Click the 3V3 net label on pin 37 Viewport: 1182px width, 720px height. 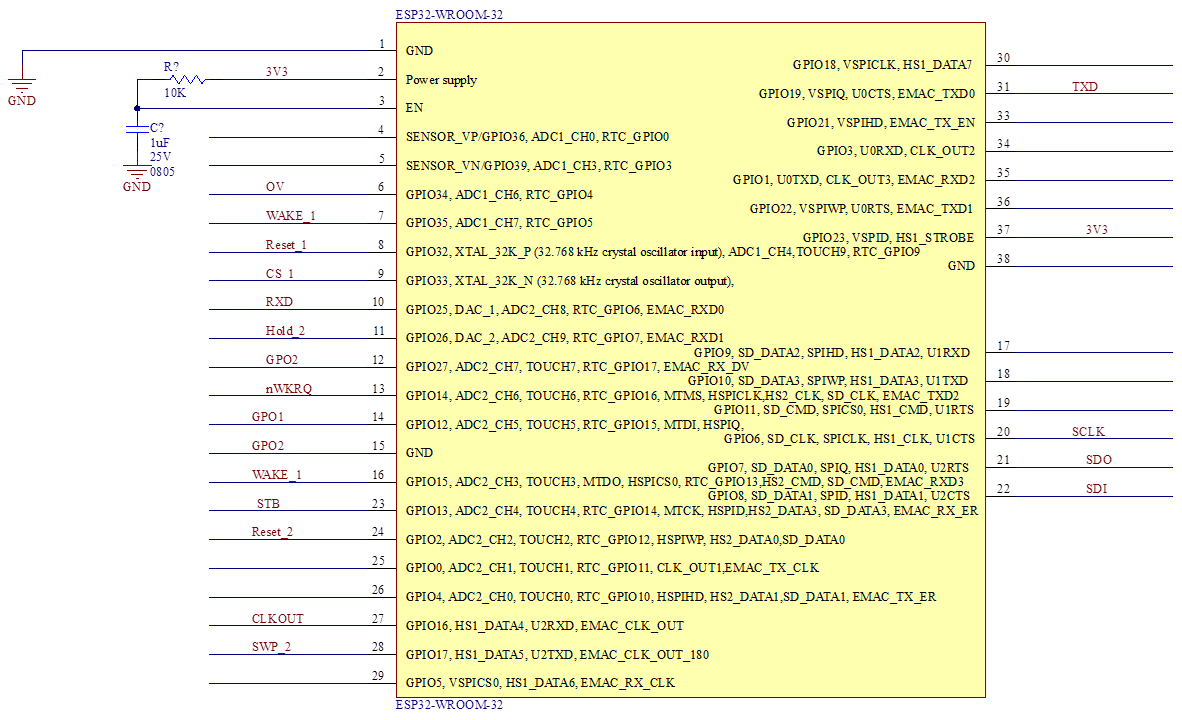pos(1097,230)
